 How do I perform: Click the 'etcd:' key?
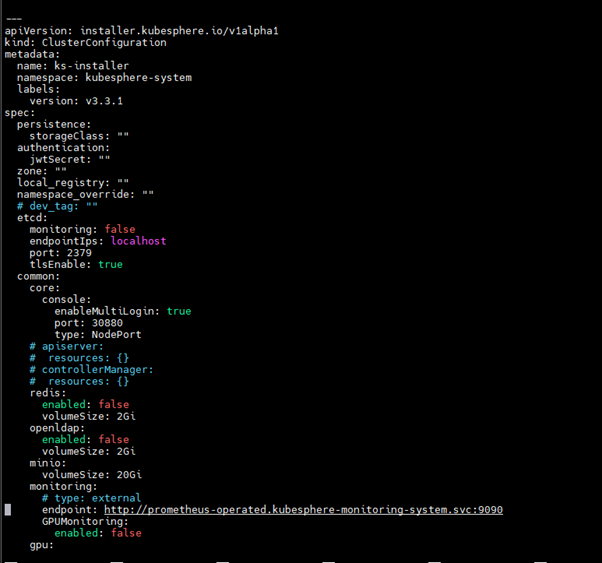[32, 218]
